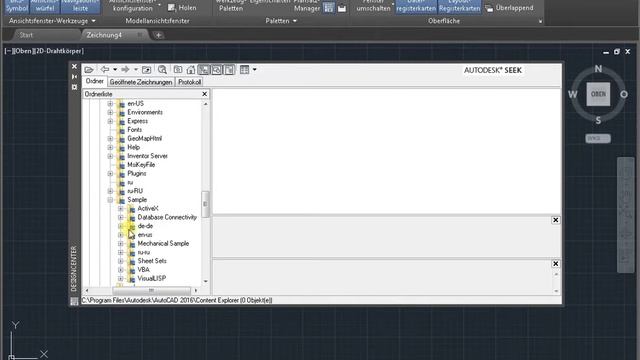Screen dimensions: 640x360
Task: Switch to the Protokoll tab
Action: pos(189,82)
